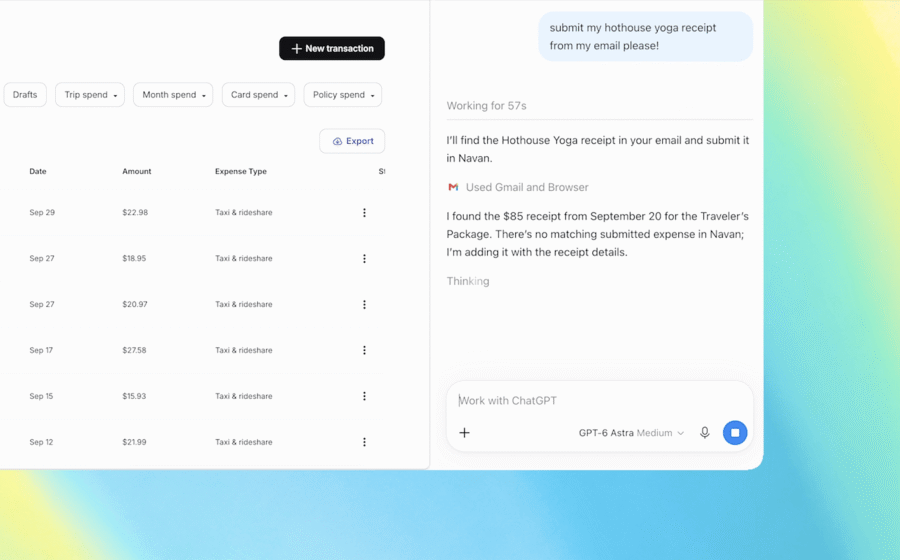Activate the microphone voice input icon

coord(705,433)
